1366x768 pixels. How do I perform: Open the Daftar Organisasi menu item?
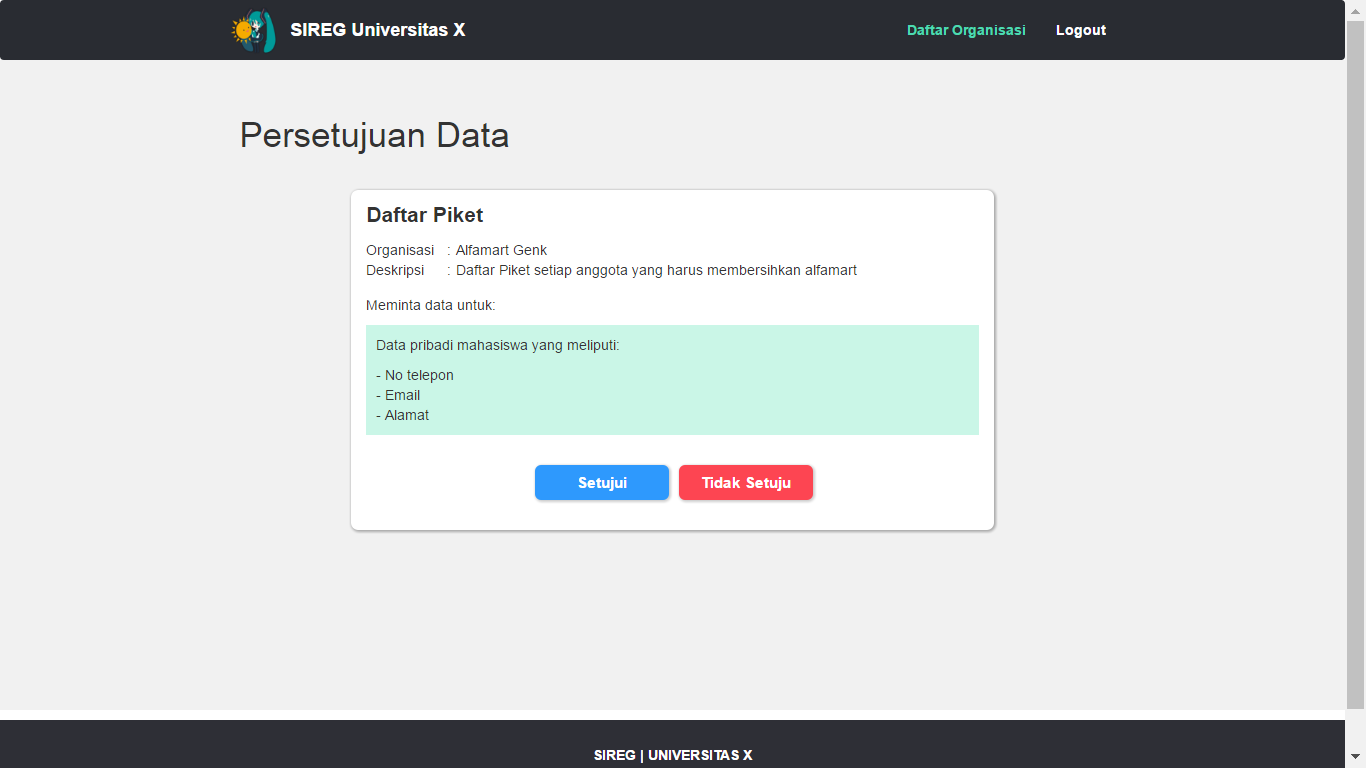(966, 30)
